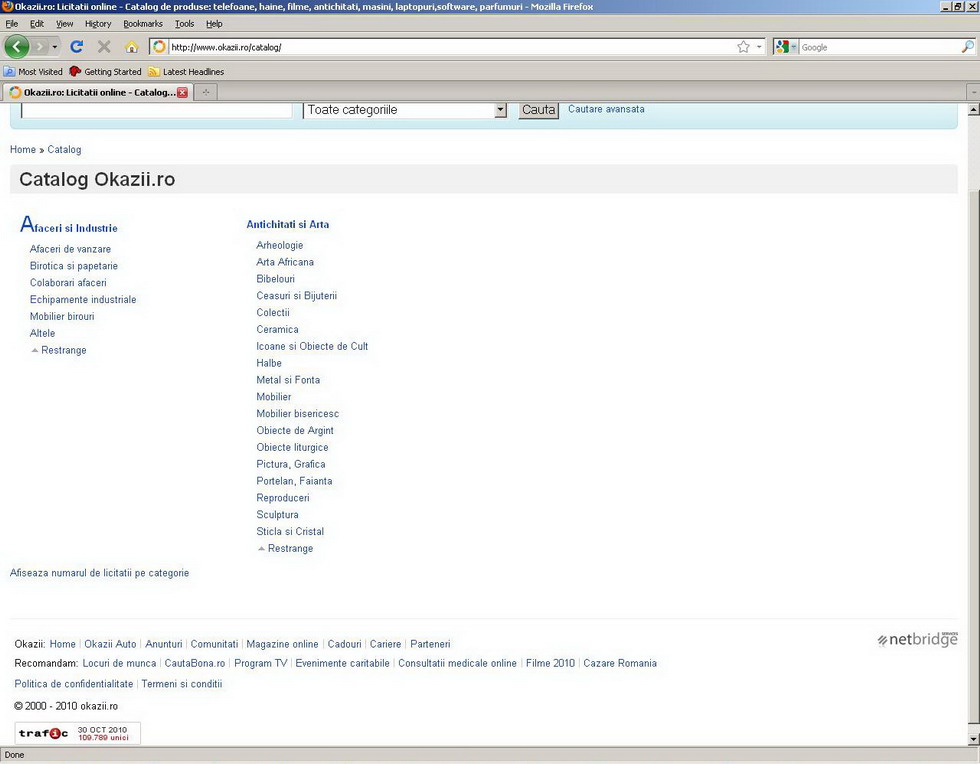Click the Stop loading X icon
Viewport: 980px width, 764px height.
104,47
